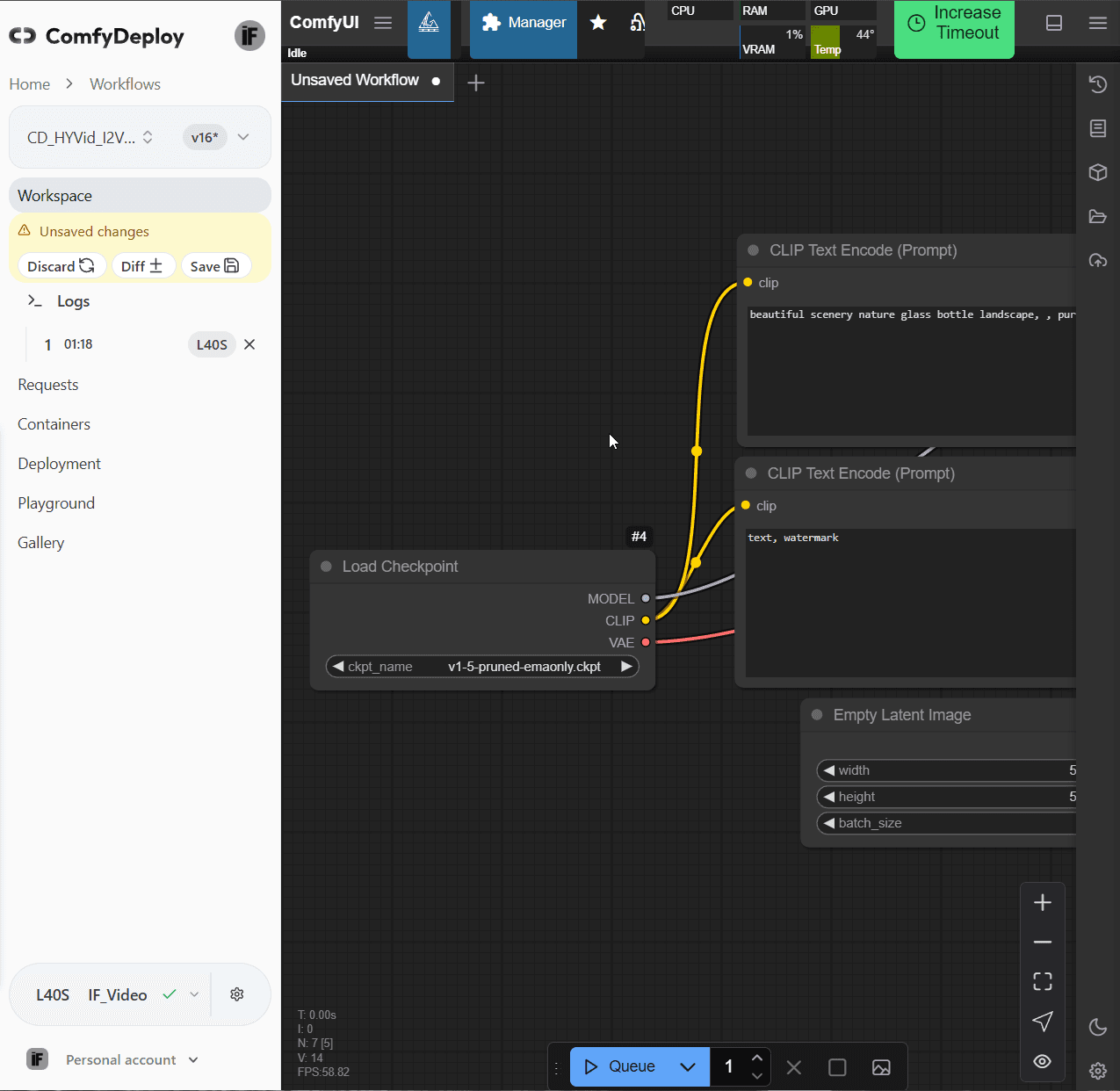Open machine settings gear icon

click(237, 994)
